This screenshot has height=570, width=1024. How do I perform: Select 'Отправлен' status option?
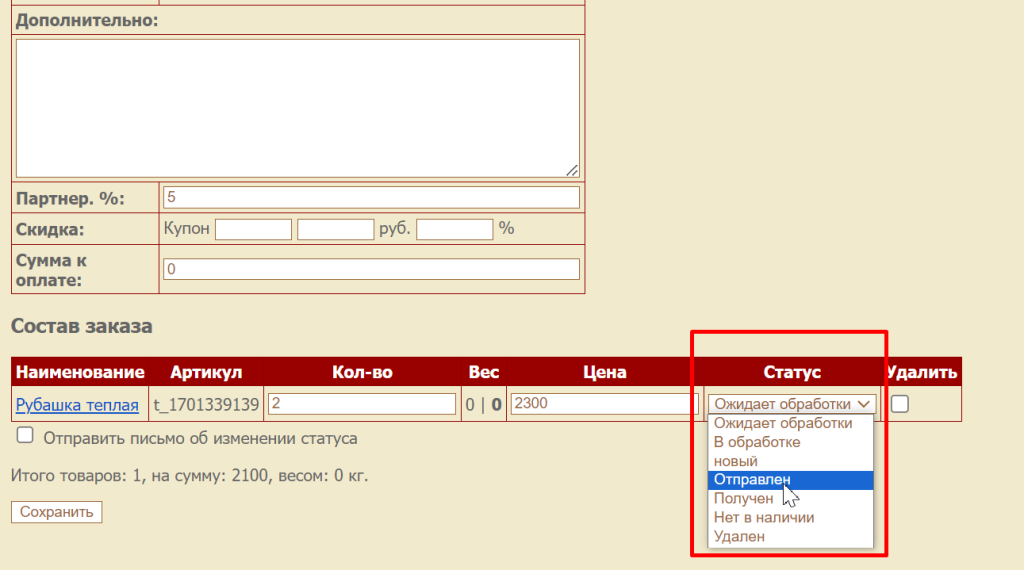coord(790,480)
